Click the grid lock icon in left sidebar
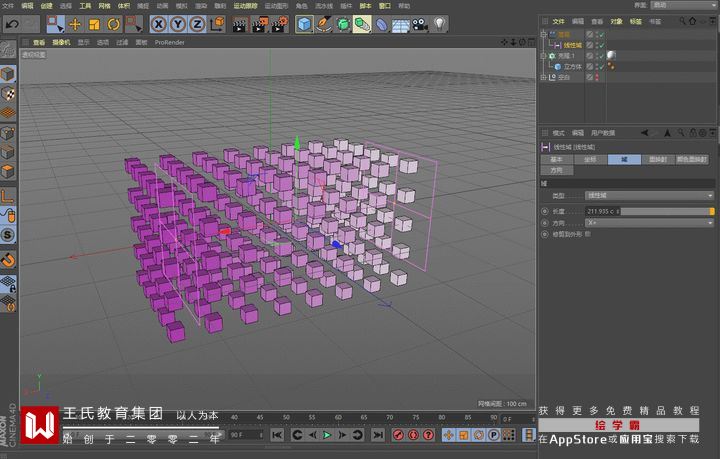 [8, 285]
